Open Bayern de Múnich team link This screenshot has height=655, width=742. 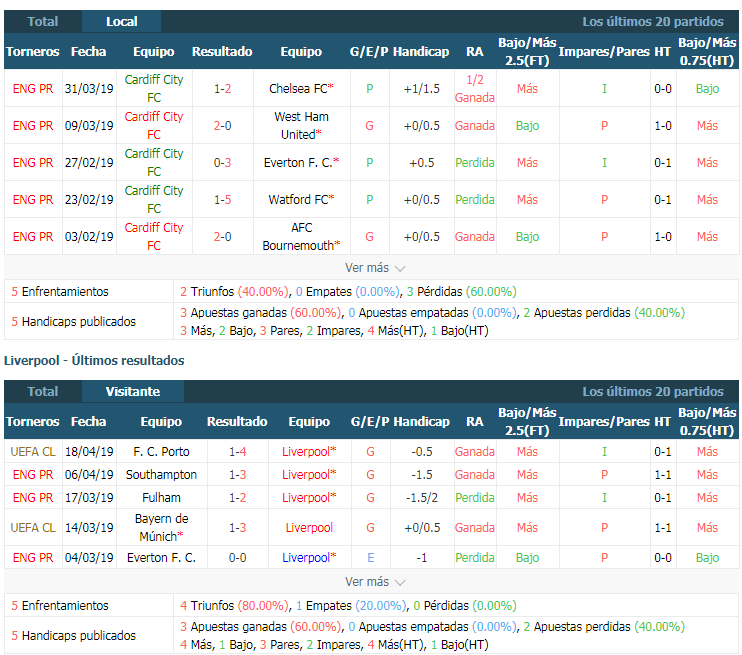[161, 527]
